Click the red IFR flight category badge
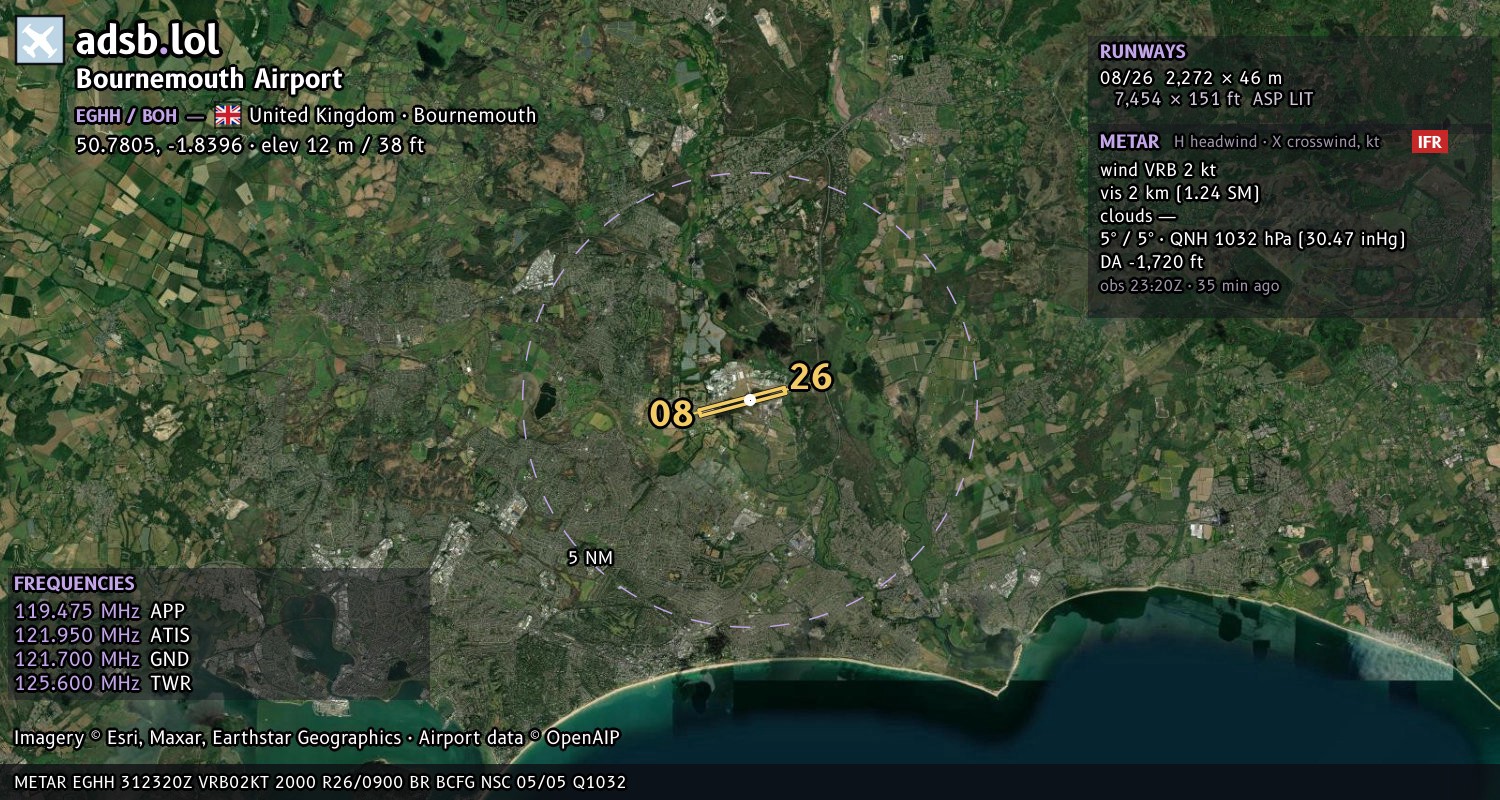The width and height of the screenshot is (1500, 800). [x=1430, y=142]
